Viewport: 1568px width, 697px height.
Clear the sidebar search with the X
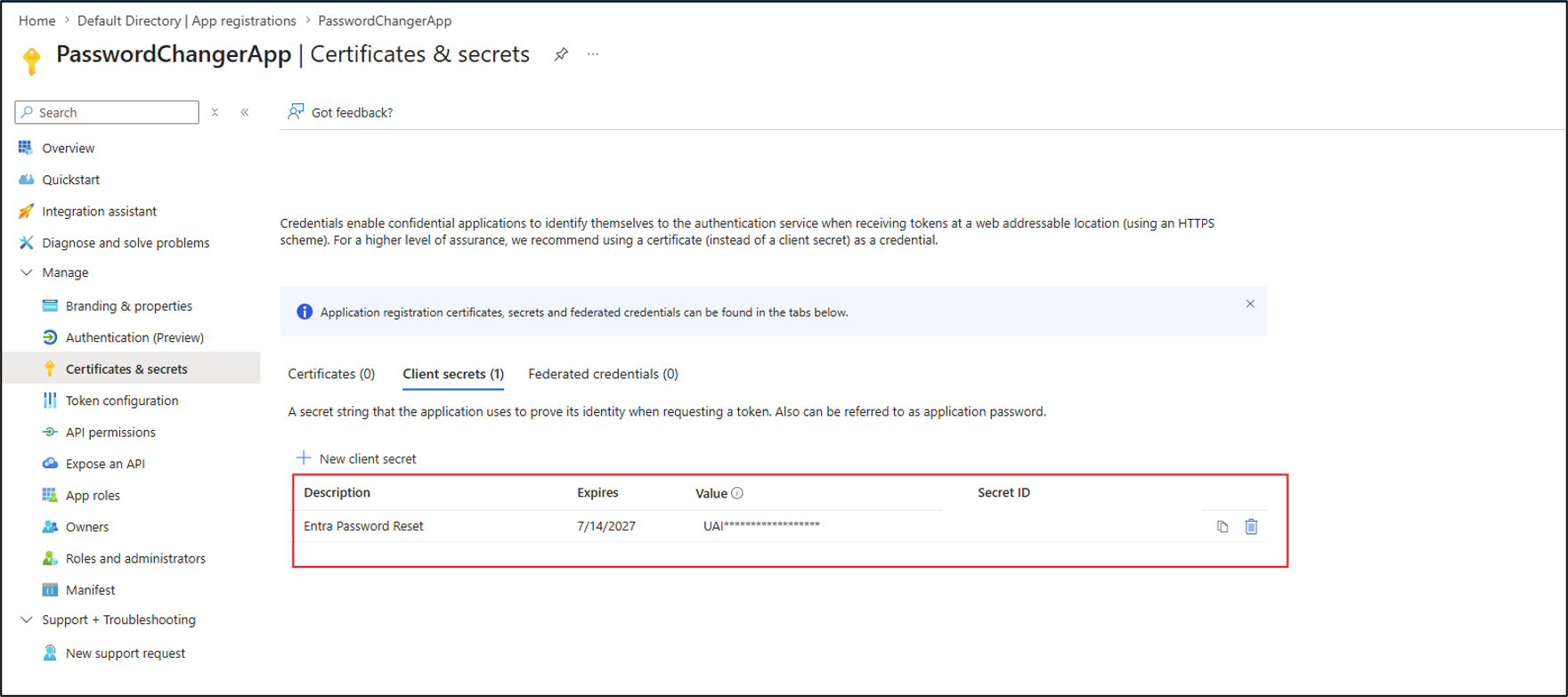(215, 113)
